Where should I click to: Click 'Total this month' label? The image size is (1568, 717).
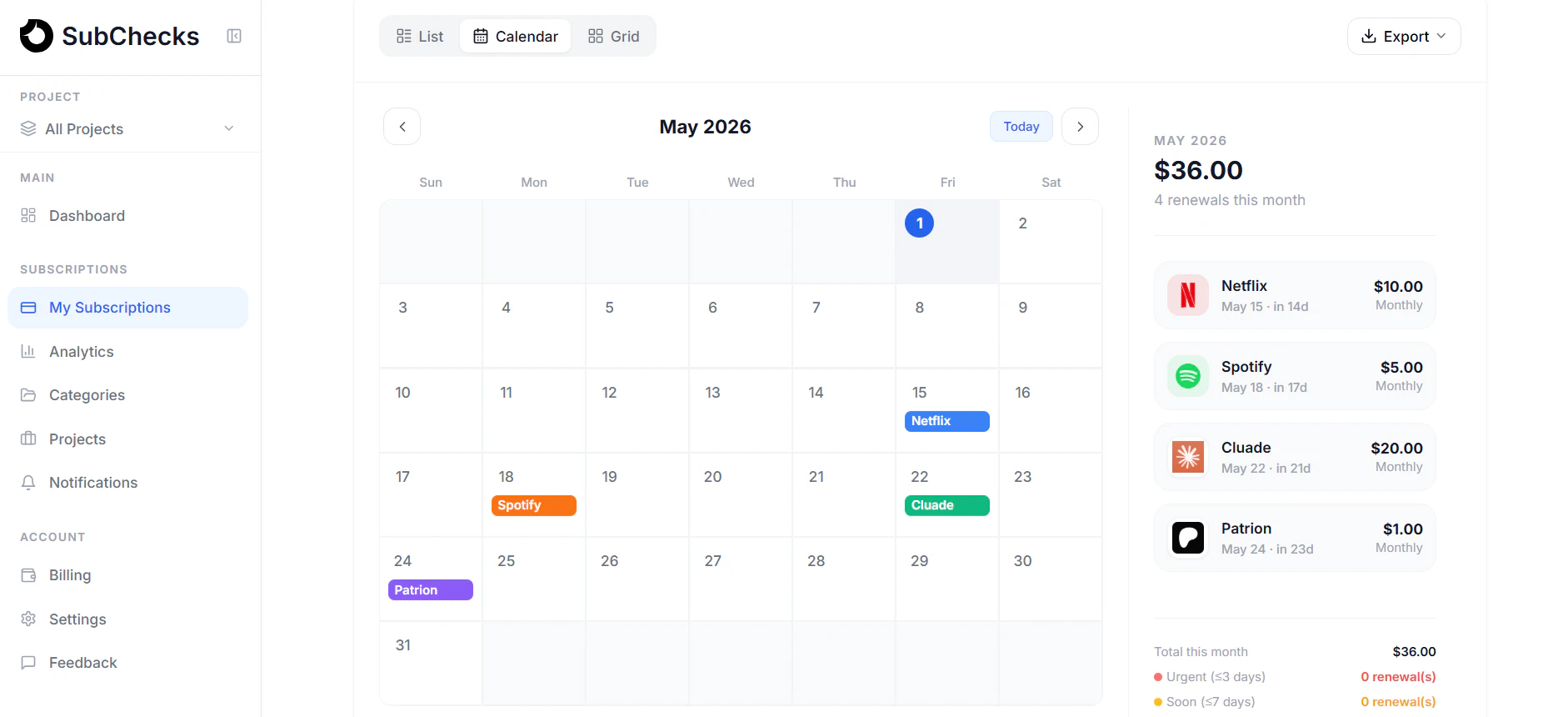[1201, 652]
